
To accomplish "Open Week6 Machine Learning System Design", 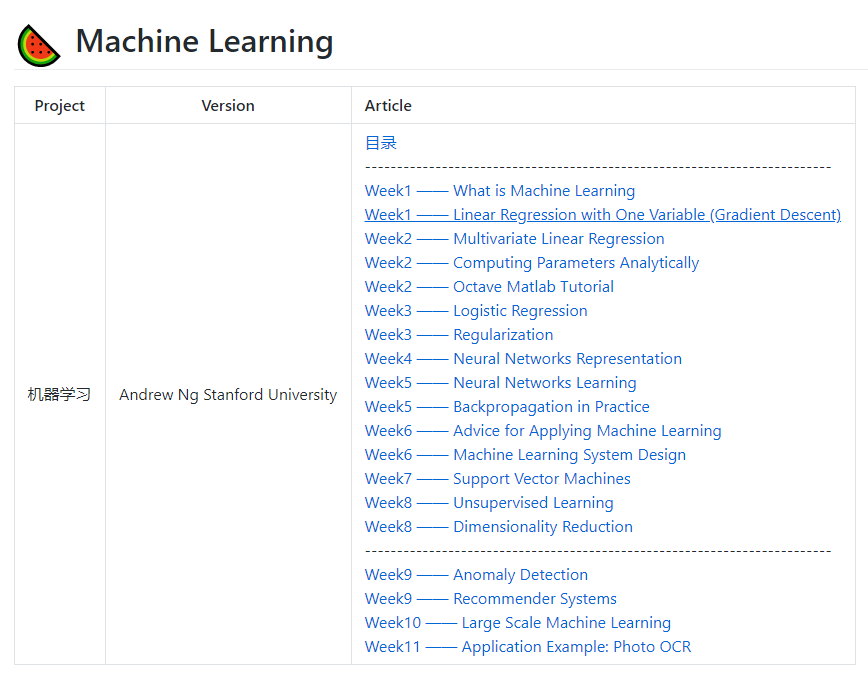I will pos(525,454).
